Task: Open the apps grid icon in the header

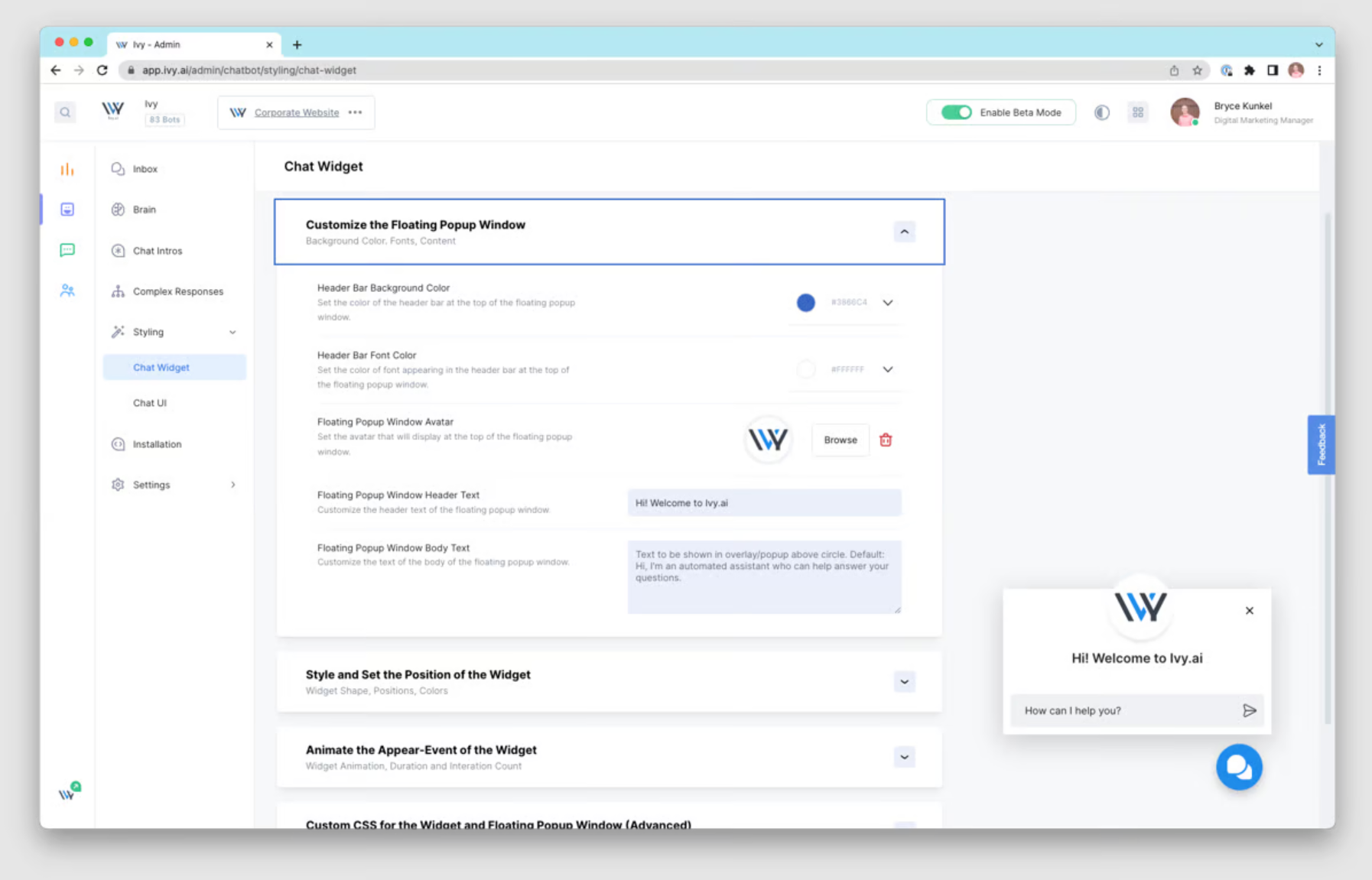Action: click(1138, 112)
